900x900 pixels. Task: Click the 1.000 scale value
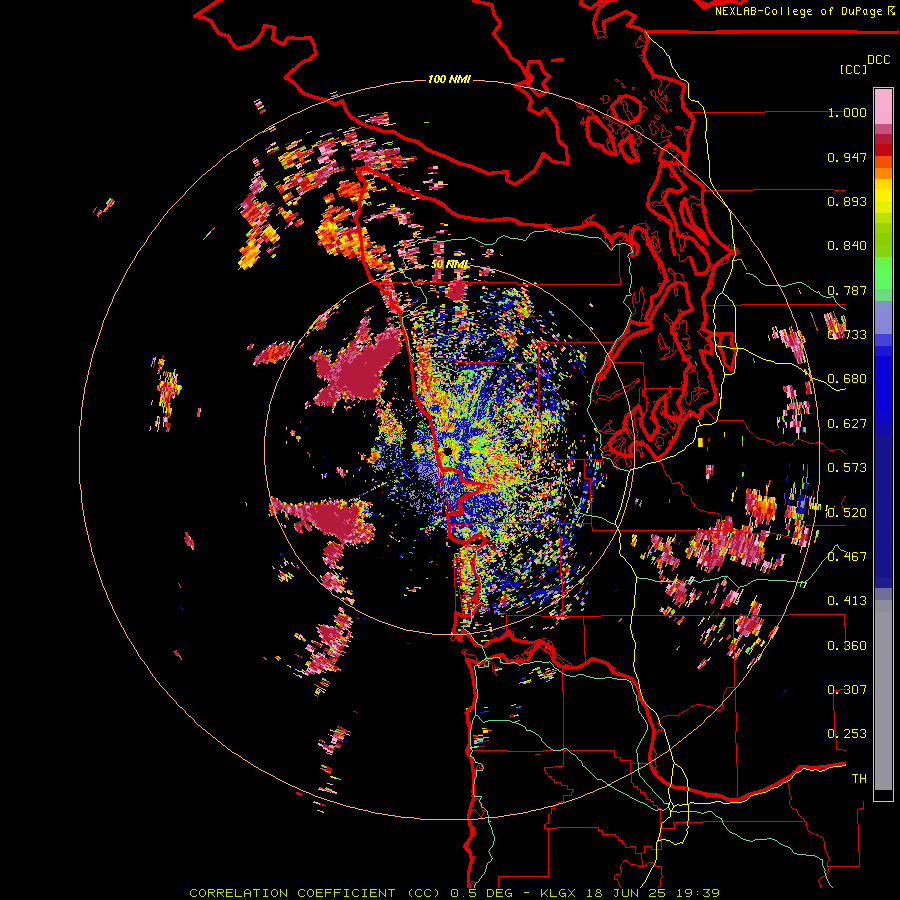point(847,112)
